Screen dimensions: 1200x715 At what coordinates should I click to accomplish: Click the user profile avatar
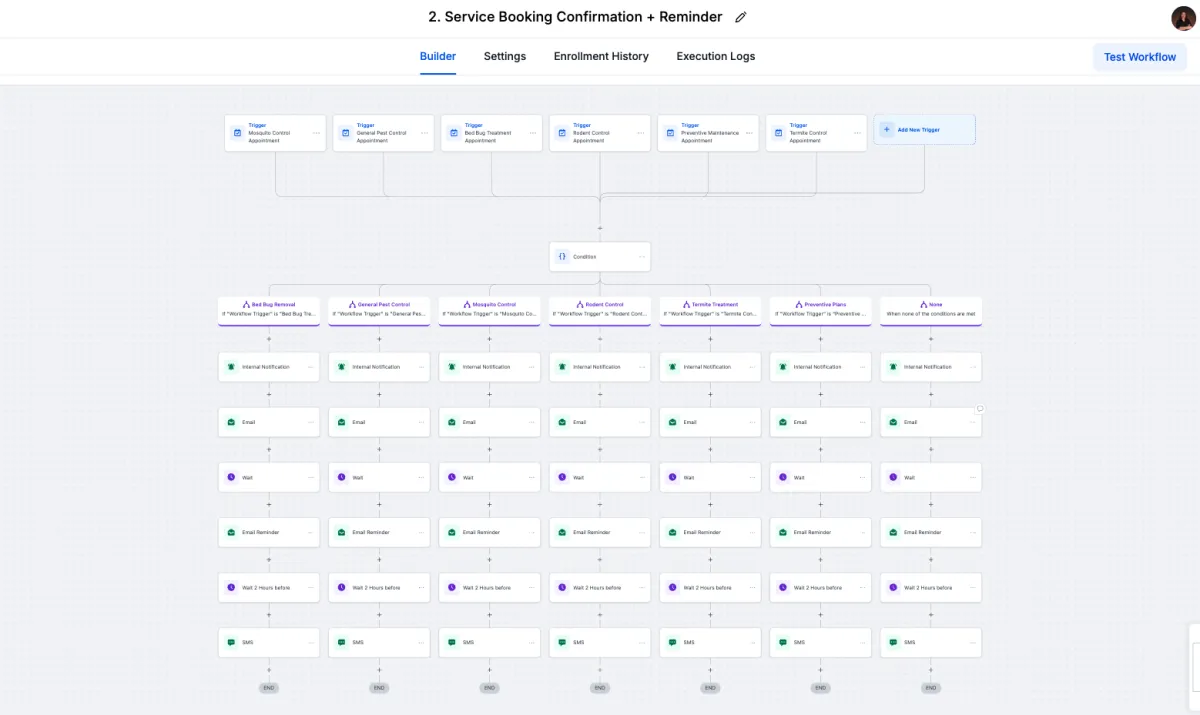[x=1183, y=18]
